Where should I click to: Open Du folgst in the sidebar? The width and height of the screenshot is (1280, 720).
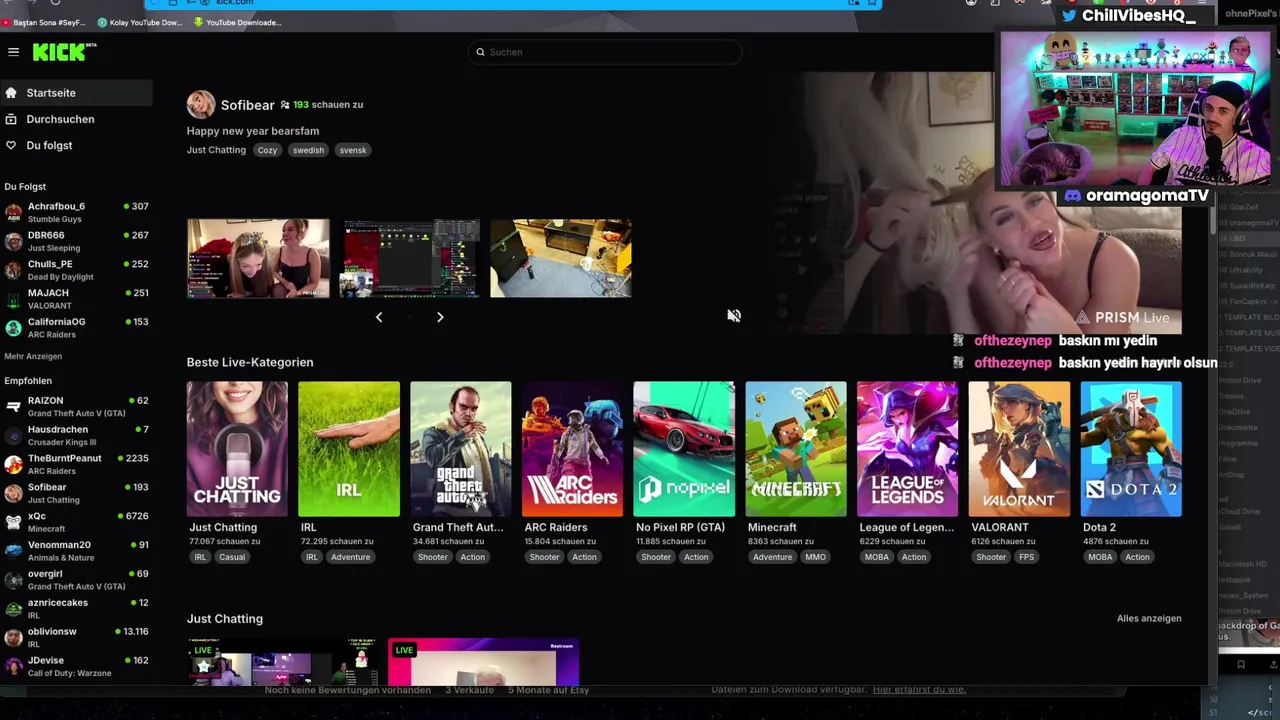click(76, 145)
